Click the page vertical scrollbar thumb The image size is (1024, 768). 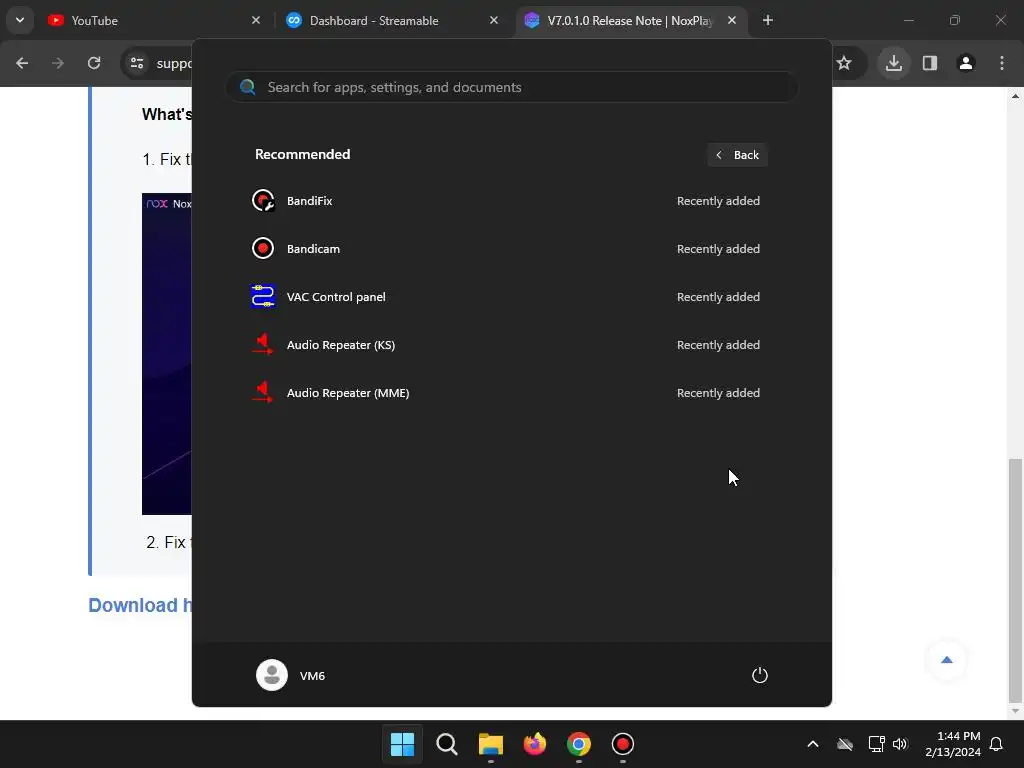(x=1015, y=581)
